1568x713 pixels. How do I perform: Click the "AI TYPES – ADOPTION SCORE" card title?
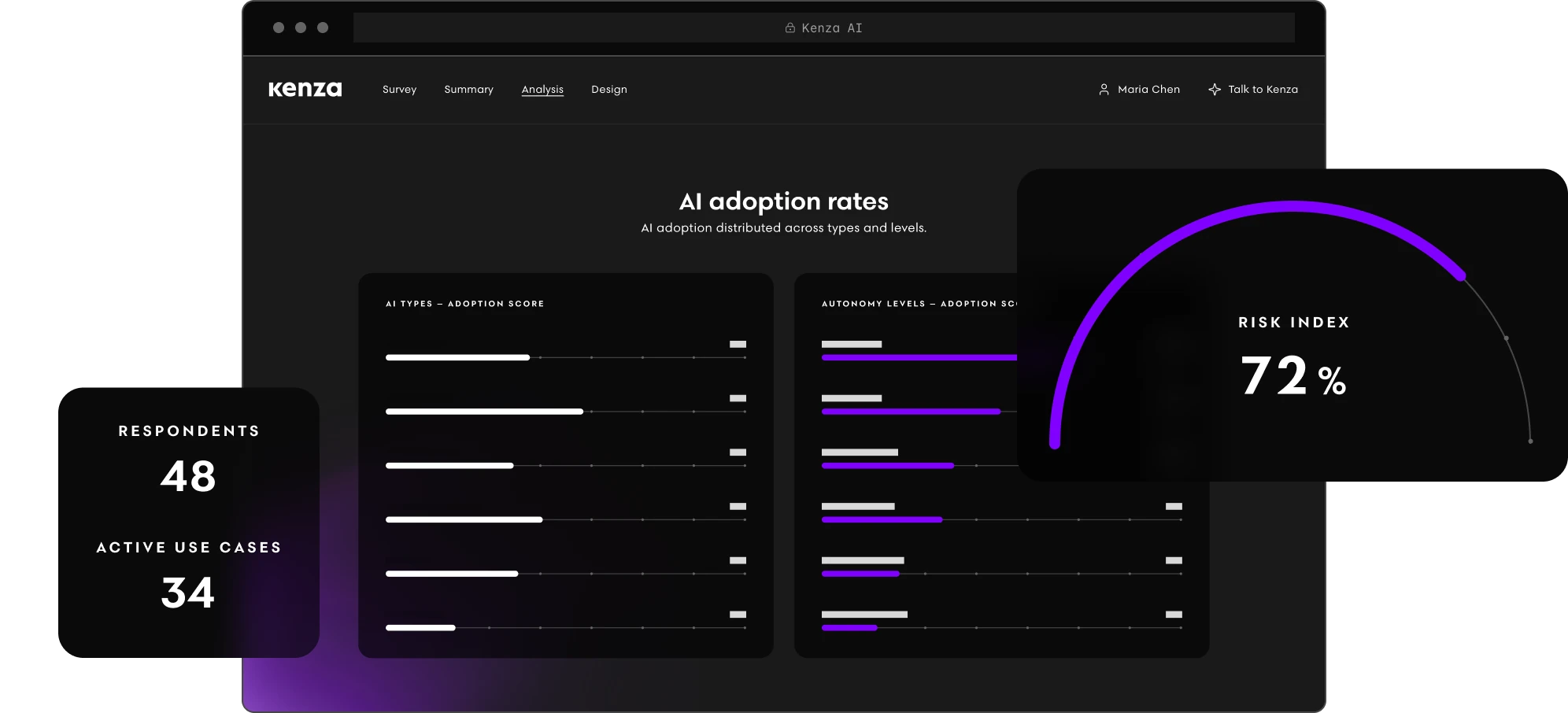(x=465, y=304)
